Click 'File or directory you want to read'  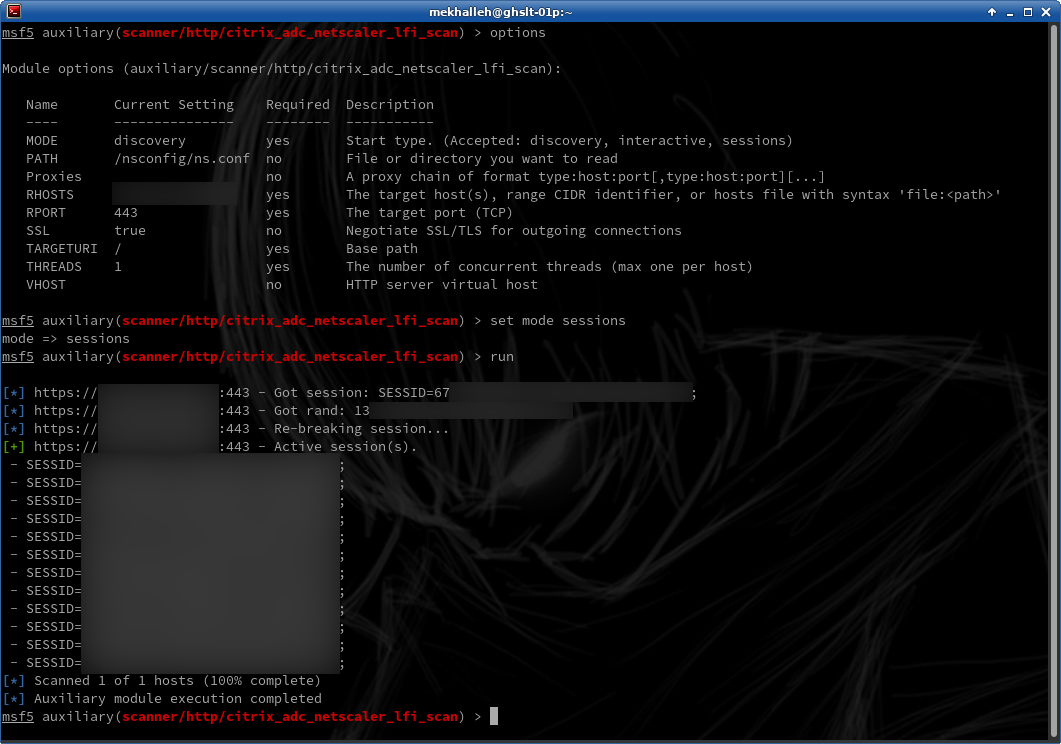click(x=482, y=159)
